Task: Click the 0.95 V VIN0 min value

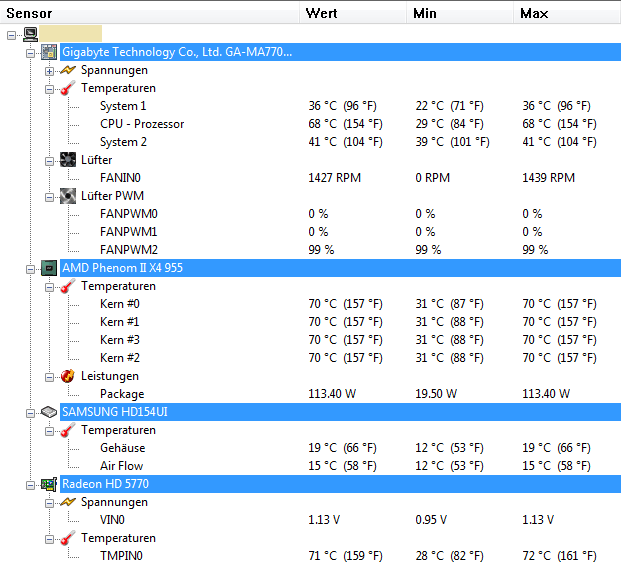Action: point(431,520)
